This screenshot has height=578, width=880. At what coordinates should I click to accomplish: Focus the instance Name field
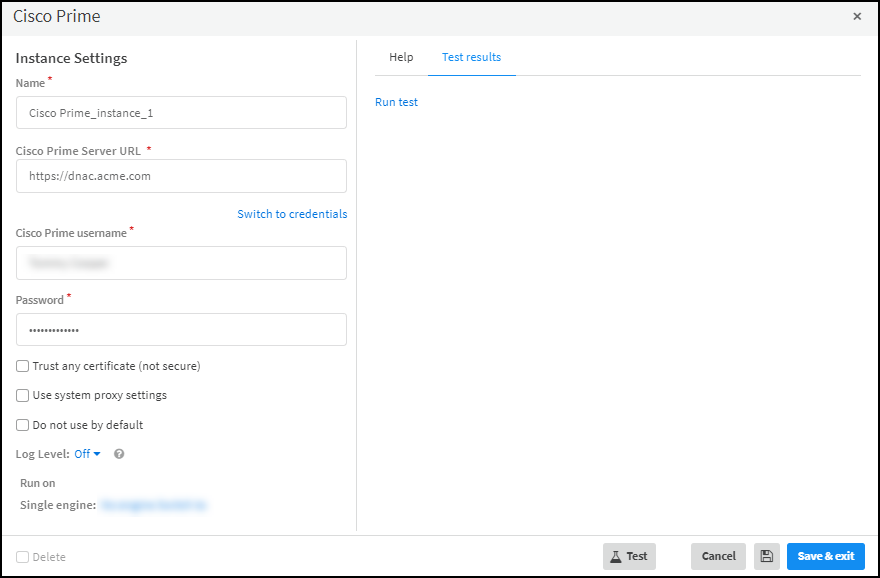pos(181,113)
